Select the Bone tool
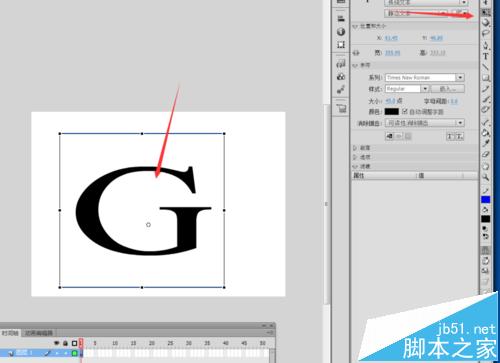Viewport: 500px width, 363px height. [486, 123]
